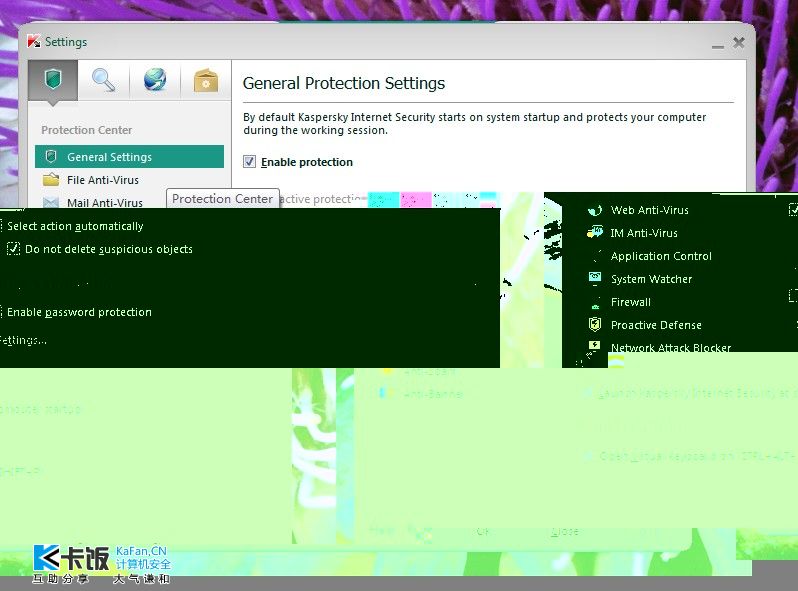Open the Protection Center shield tab
798x591 pixels.
53,80
